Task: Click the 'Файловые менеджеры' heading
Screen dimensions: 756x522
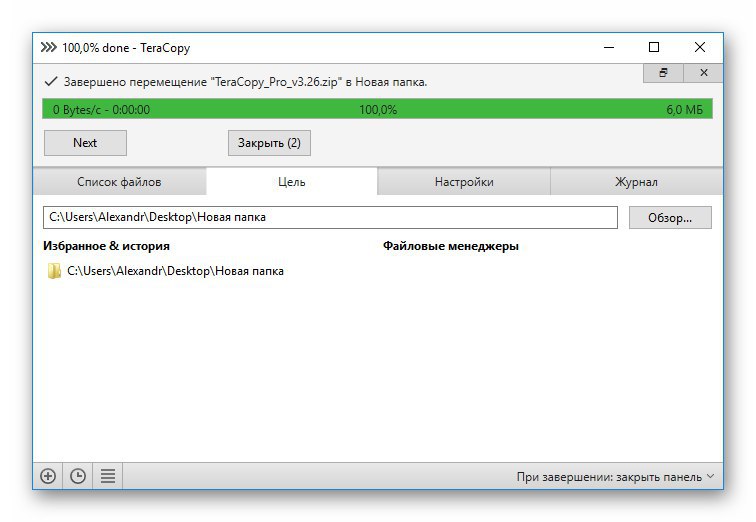Action: (x=451, y=246)
